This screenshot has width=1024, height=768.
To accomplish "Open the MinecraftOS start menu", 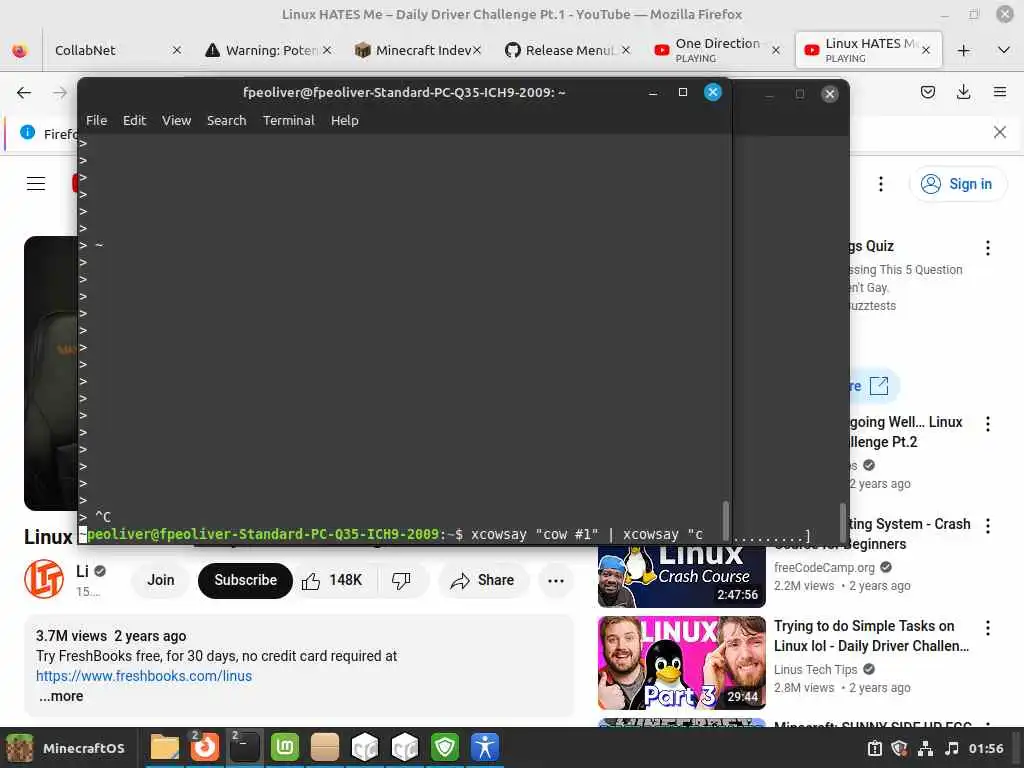I will [65, 748].
